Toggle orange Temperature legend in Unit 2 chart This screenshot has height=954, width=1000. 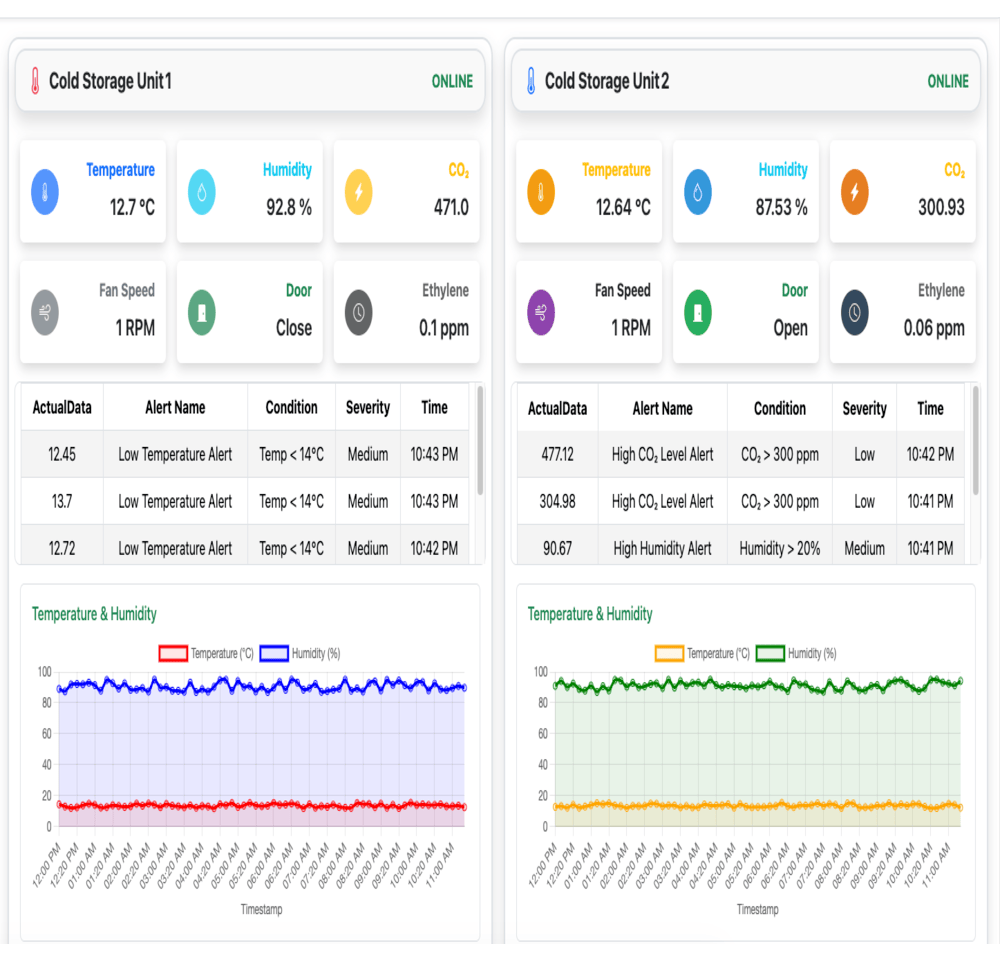(669, 653)
